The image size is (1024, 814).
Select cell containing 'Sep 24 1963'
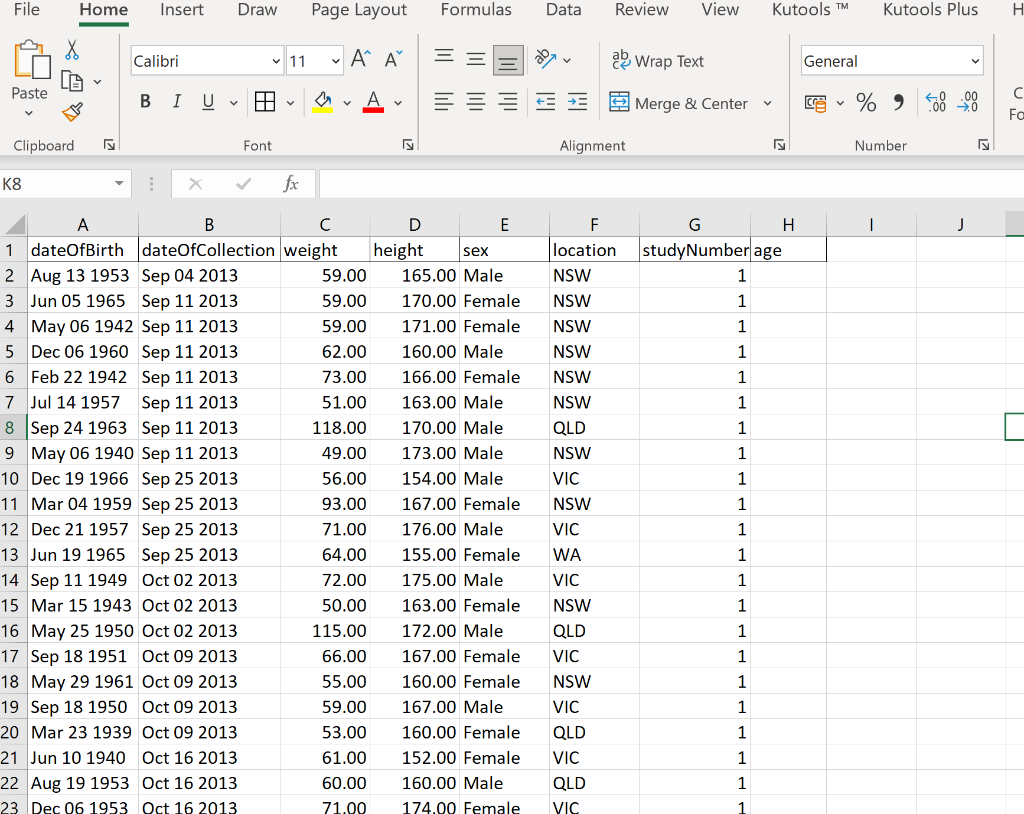click(83, 428)
